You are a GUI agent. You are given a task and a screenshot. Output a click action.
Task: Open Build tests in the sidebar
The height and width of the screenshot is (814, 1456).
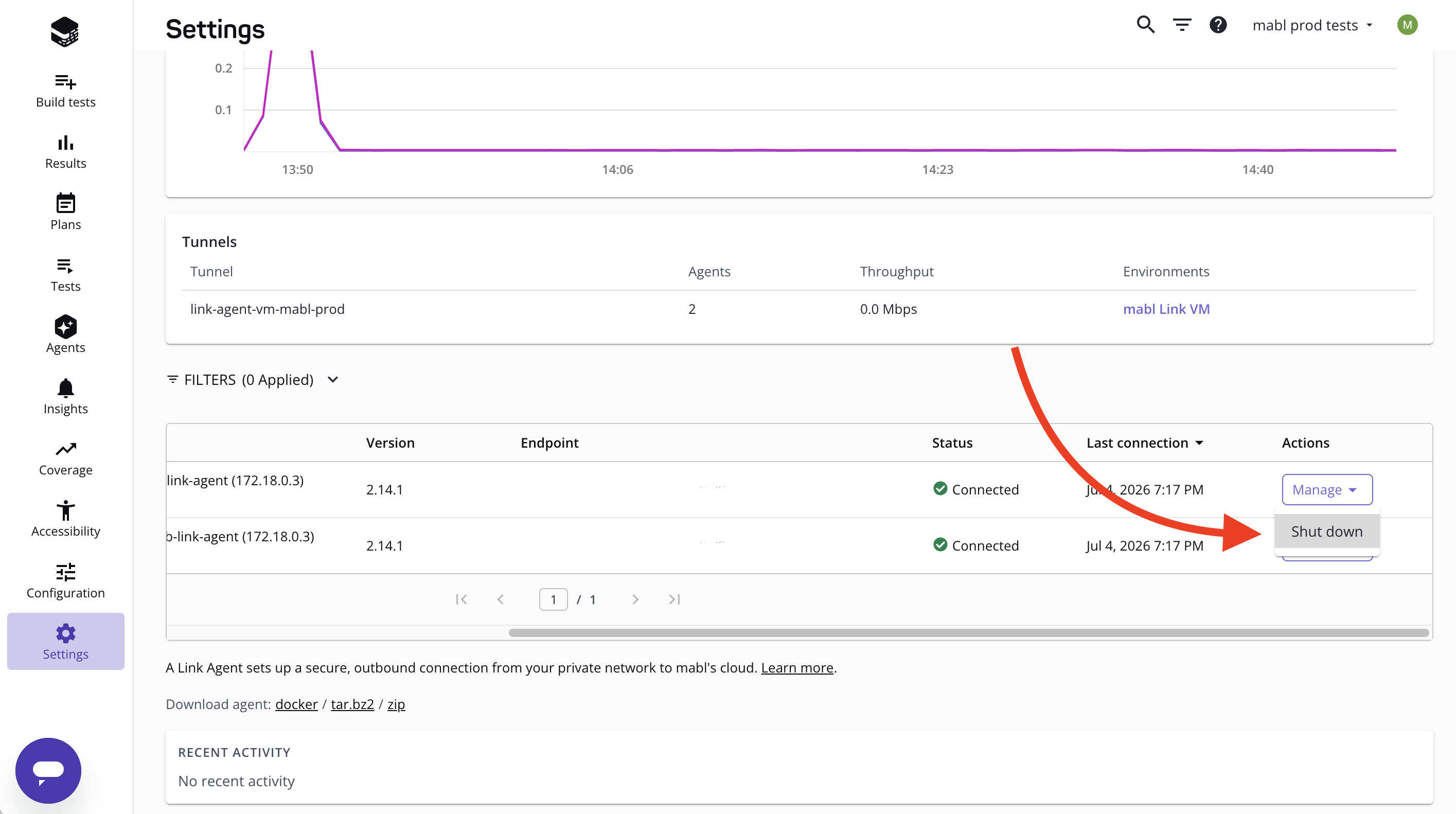[65, 91]
